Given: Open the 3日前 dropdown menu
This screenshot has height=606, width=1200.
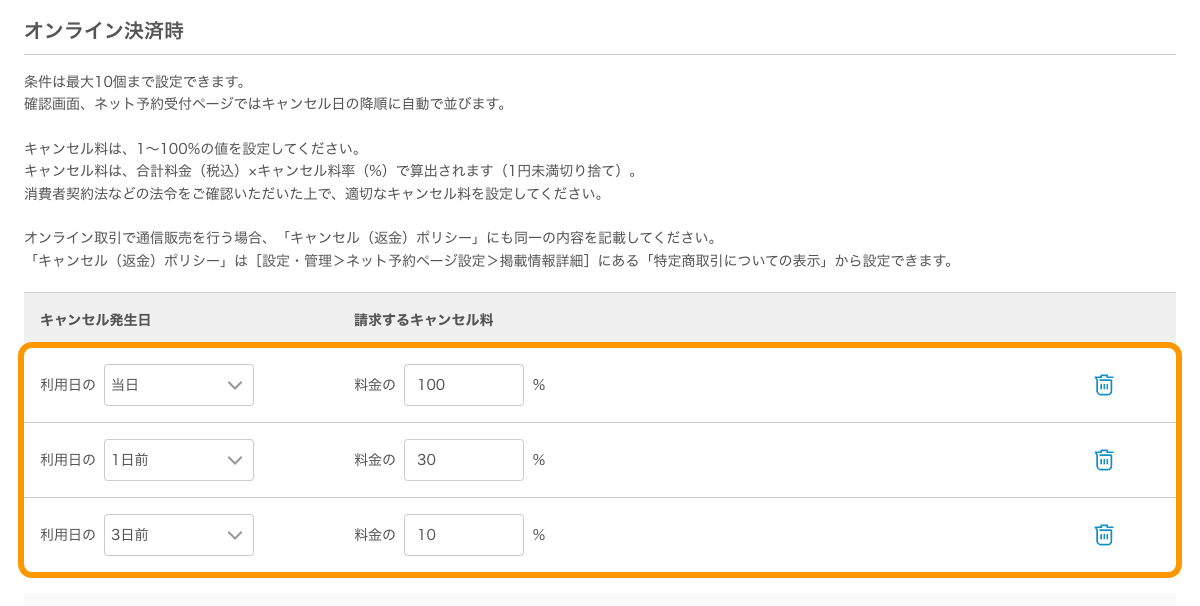Looking at the screenshot, I should coord(179,535).
